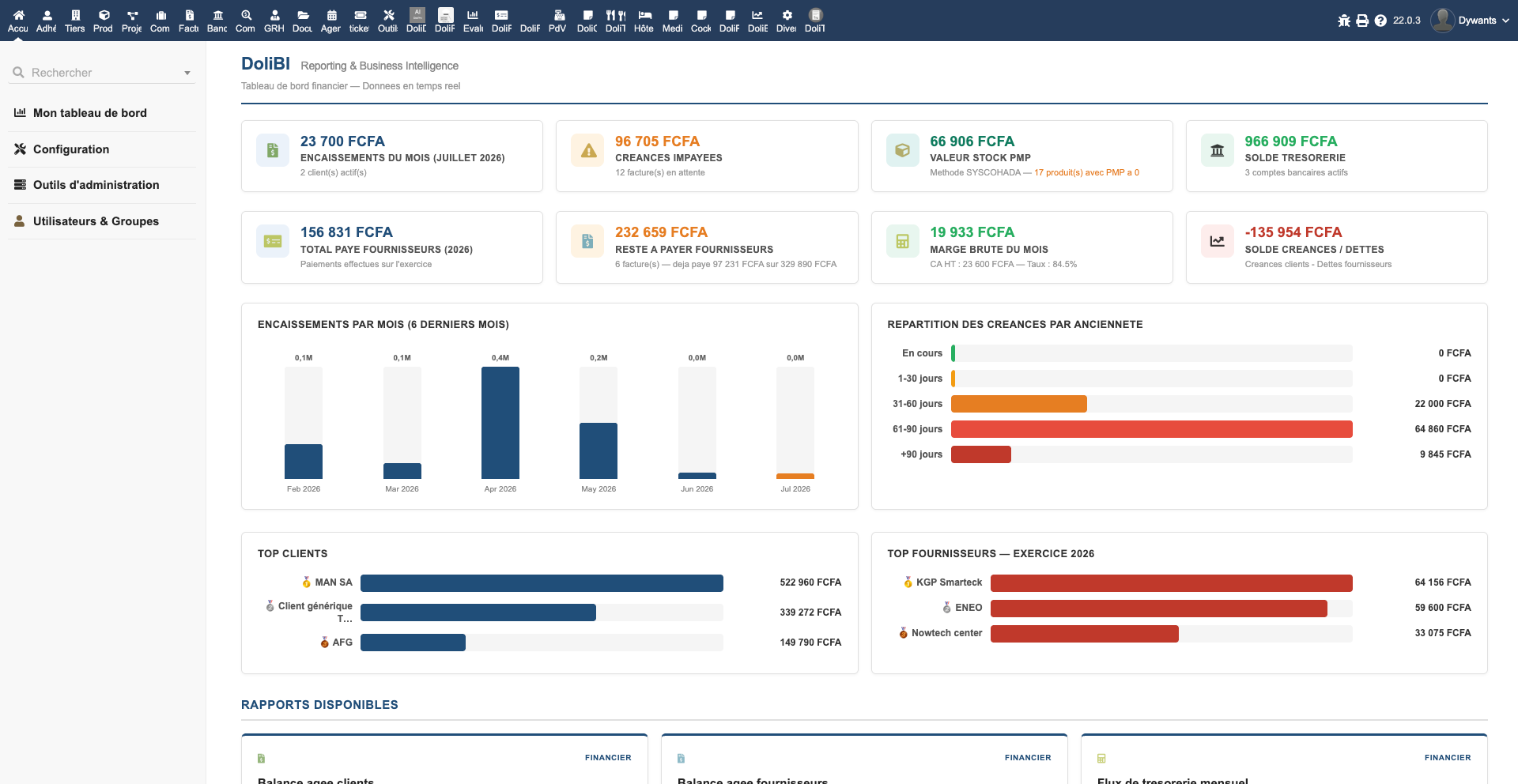Viewport: 1518px width, 784px height.
Task: Click the Apr 2026 encaissements bar
Action: pos(500,423)
